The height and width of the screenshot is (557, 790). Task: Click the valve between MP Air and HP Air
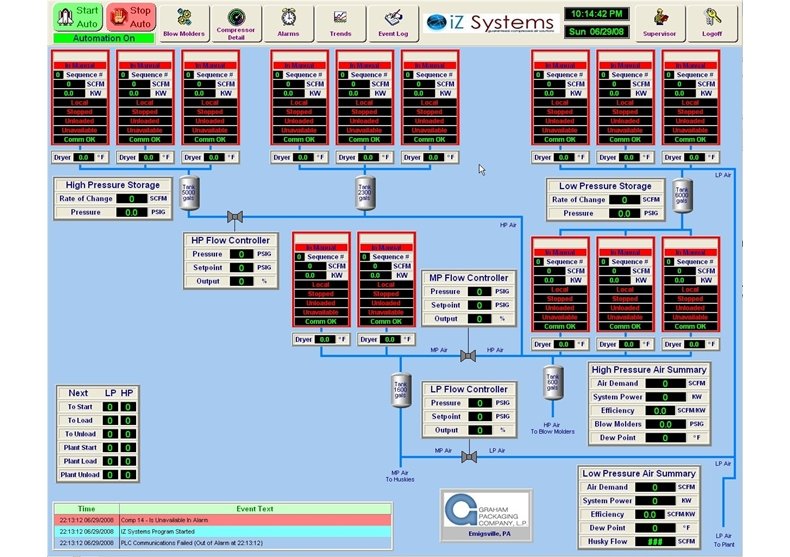pos(466,356)
